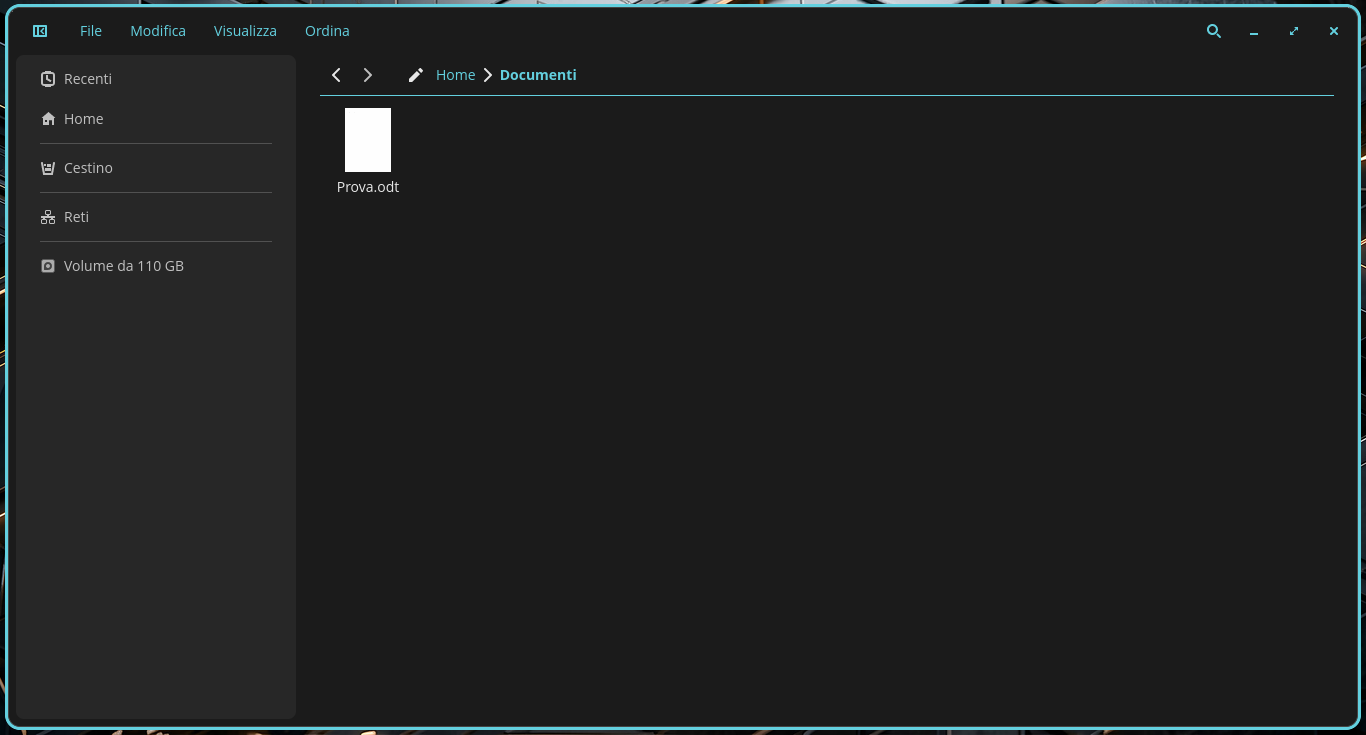Toggle the sidebar panel icon
The image size is (1366, 735).
[40, 31]
